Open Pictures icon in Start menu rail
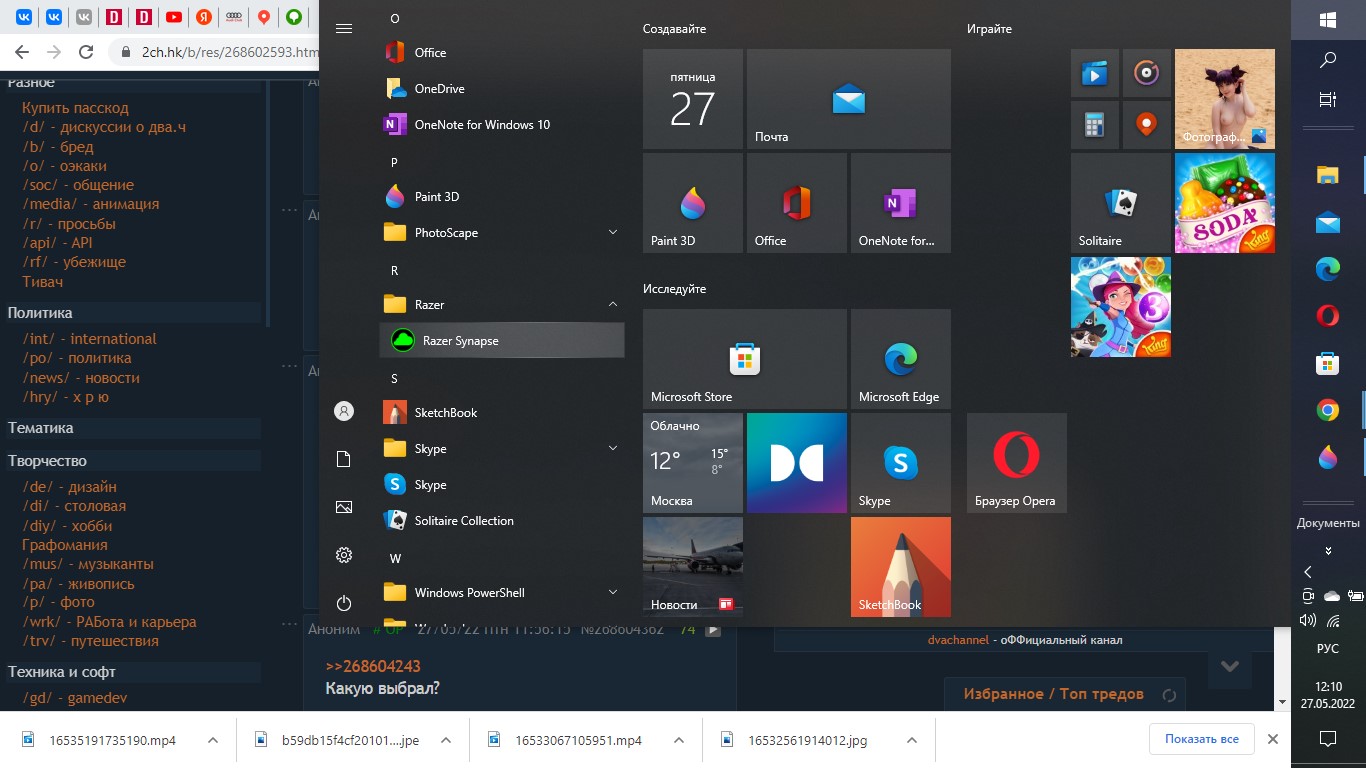The width and height of the screenshot is (1366, 768). (x=344, y=507)
